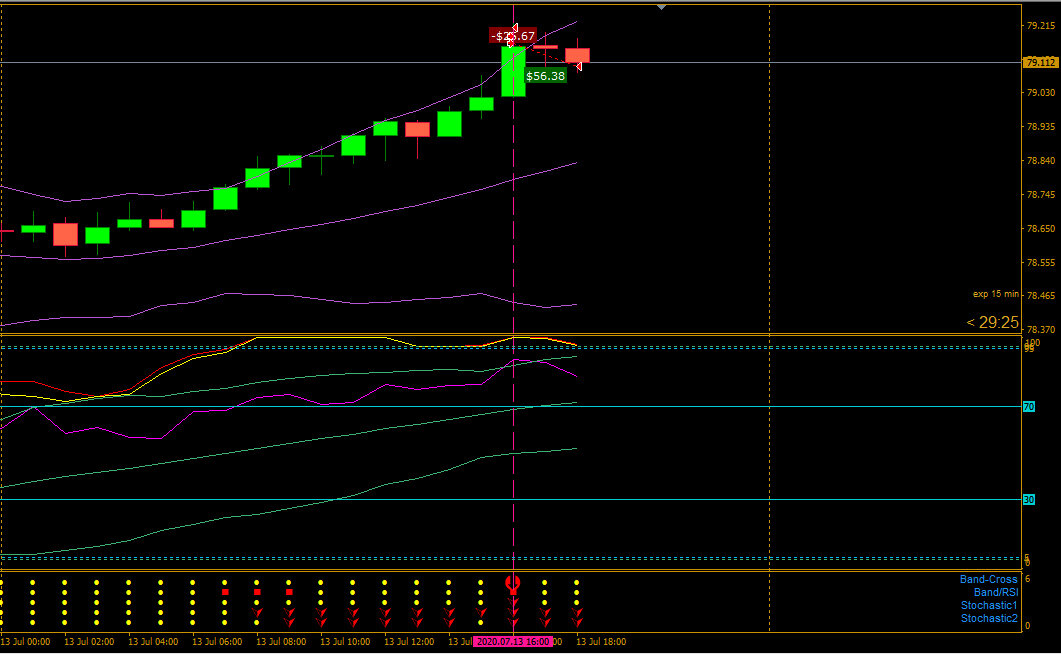Image resolution: width=1061 pixels, height=655 pixels.
Task: Click the 79.215 price scale label
Action: [x=1041, y=26]
